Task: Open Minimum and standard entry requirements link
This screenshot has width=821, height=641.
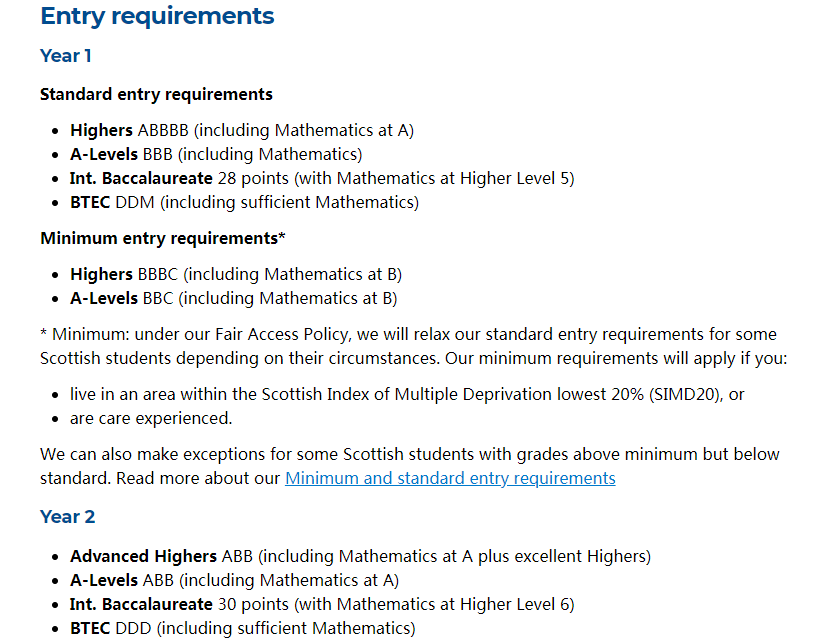Action: [450, 478]
